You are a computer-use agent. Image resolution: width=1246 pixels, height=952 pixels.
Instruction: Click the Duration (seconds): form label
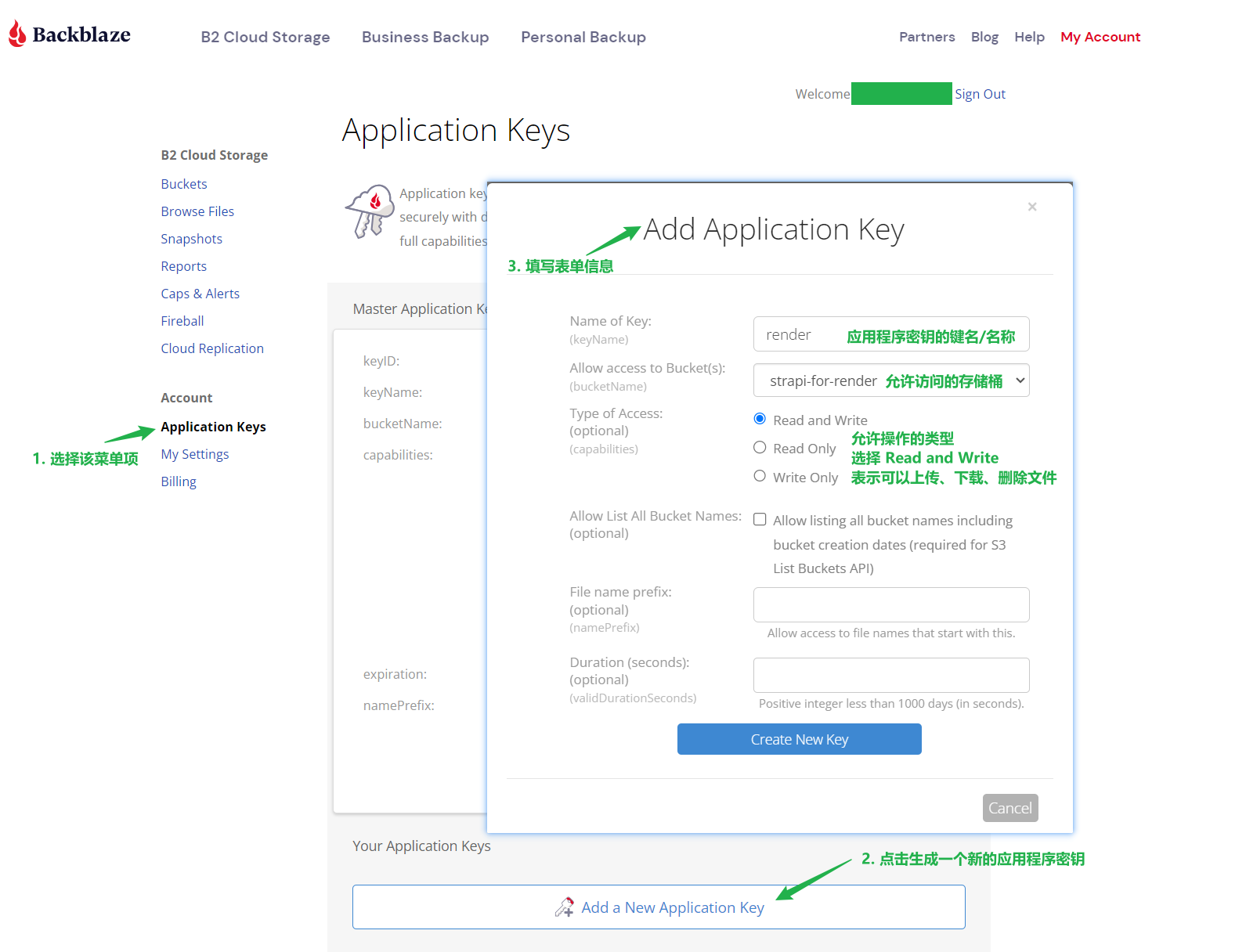pos(630,662)
